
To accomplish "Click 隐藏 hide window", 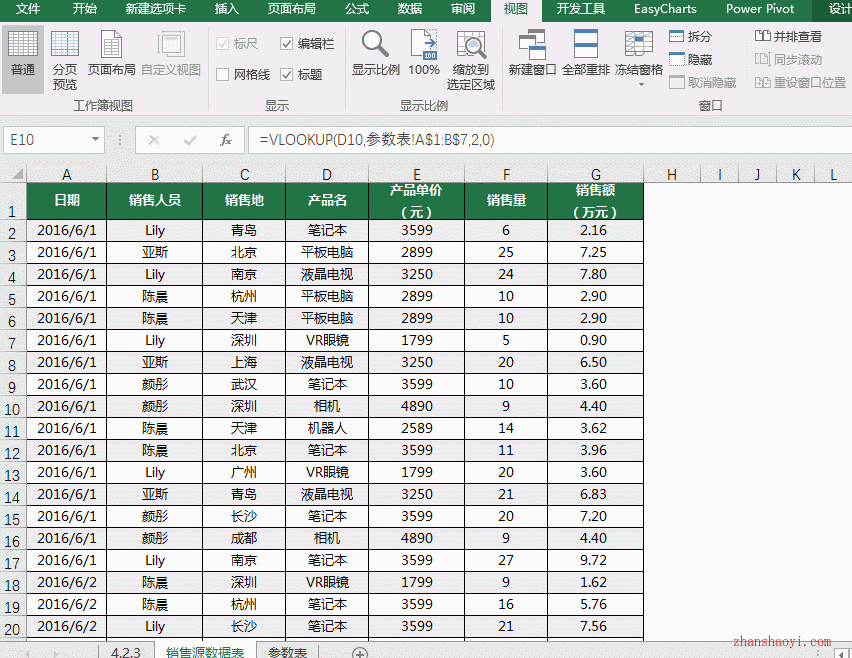I will coord(691,59).
